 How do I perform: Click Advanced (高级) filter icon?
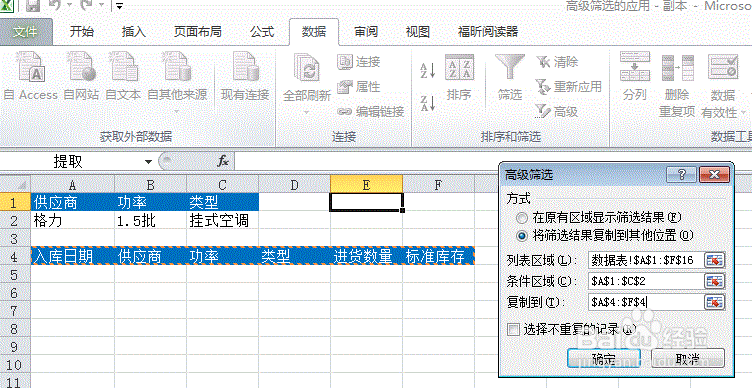543,112
